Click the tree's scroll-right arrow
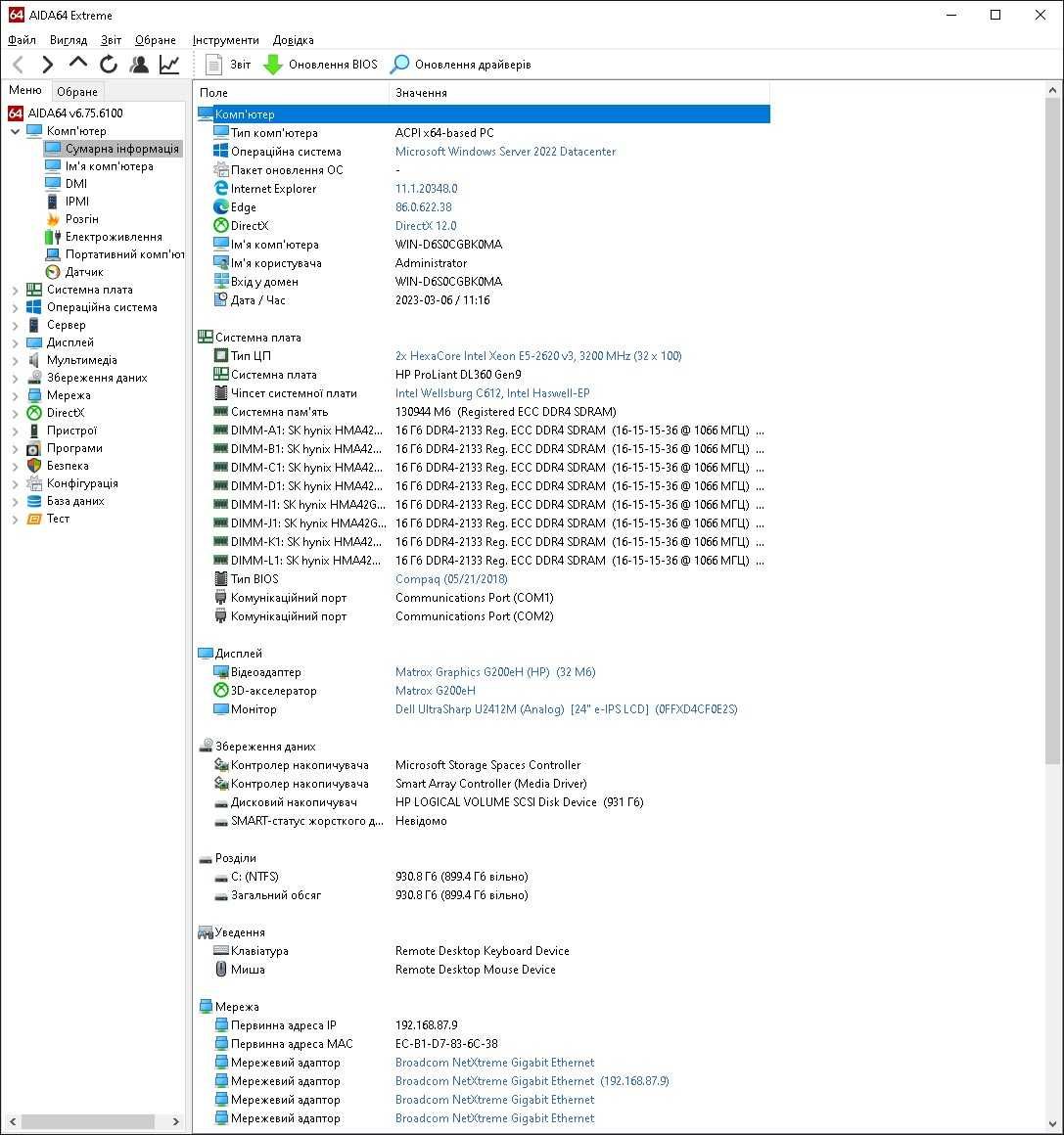This screenshot has height=1135, width=1064. [176, 1121]
